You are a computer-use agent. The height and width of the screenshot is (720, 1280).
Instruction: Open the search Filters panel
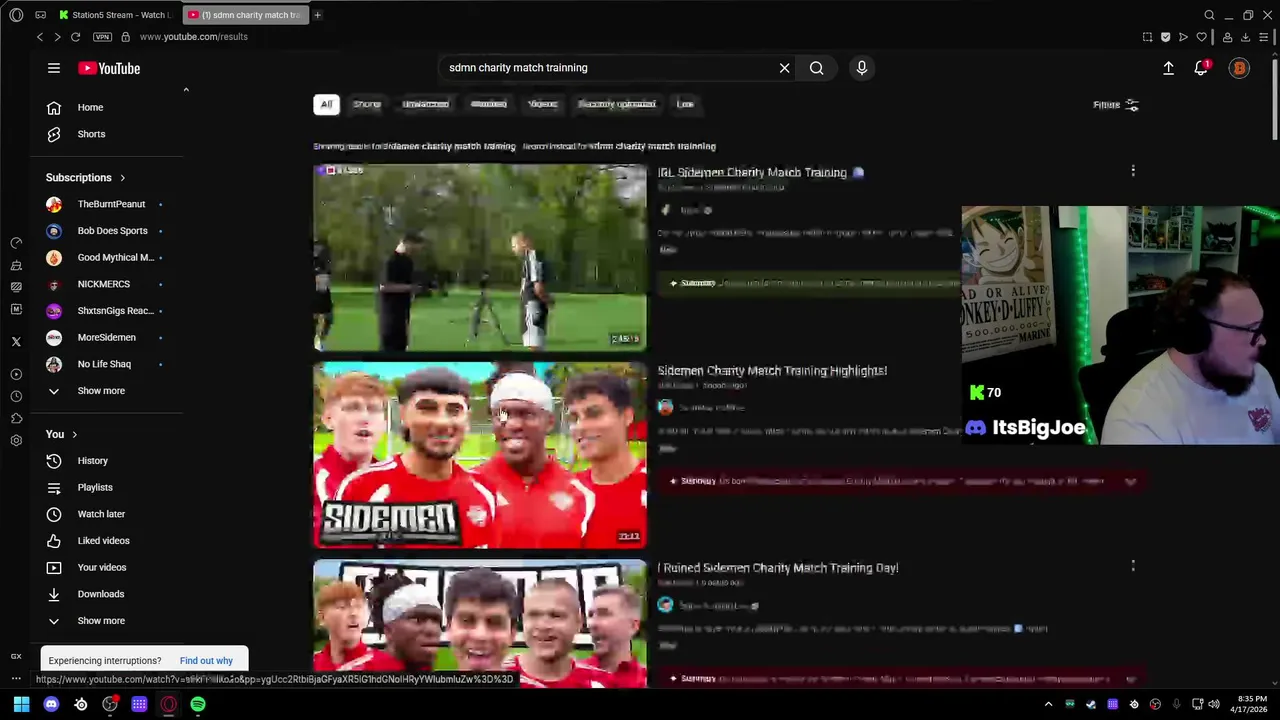coord(1115,105)
